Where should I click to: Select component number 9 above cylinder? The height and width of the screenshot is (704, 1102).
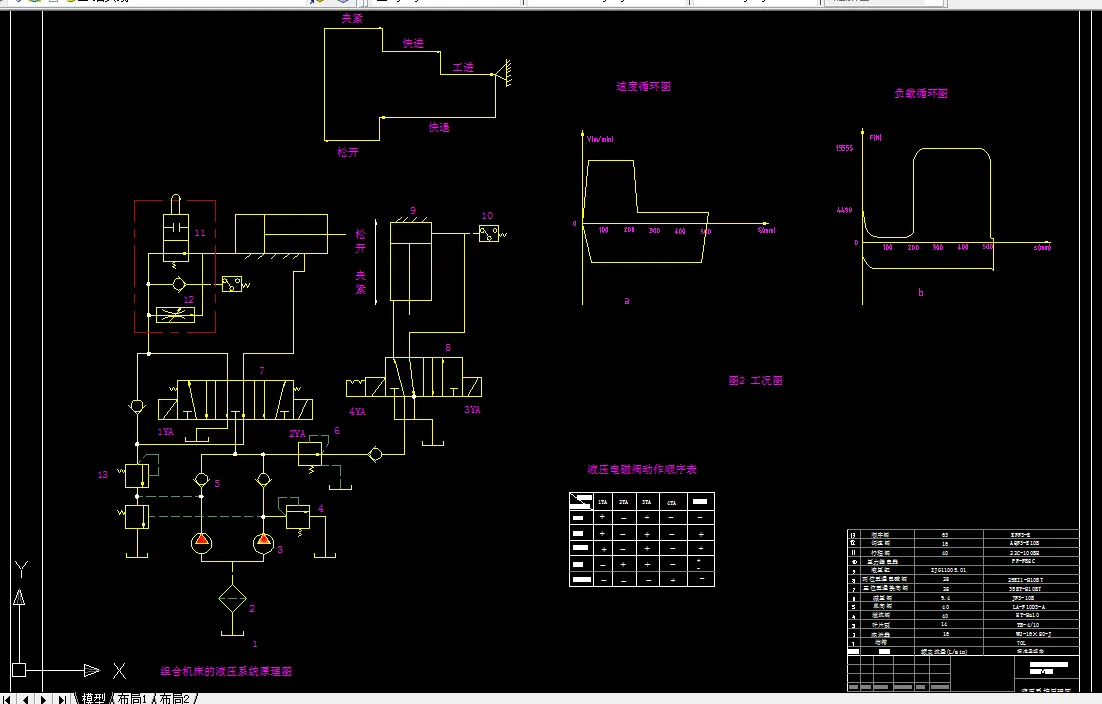click(413, 210)
